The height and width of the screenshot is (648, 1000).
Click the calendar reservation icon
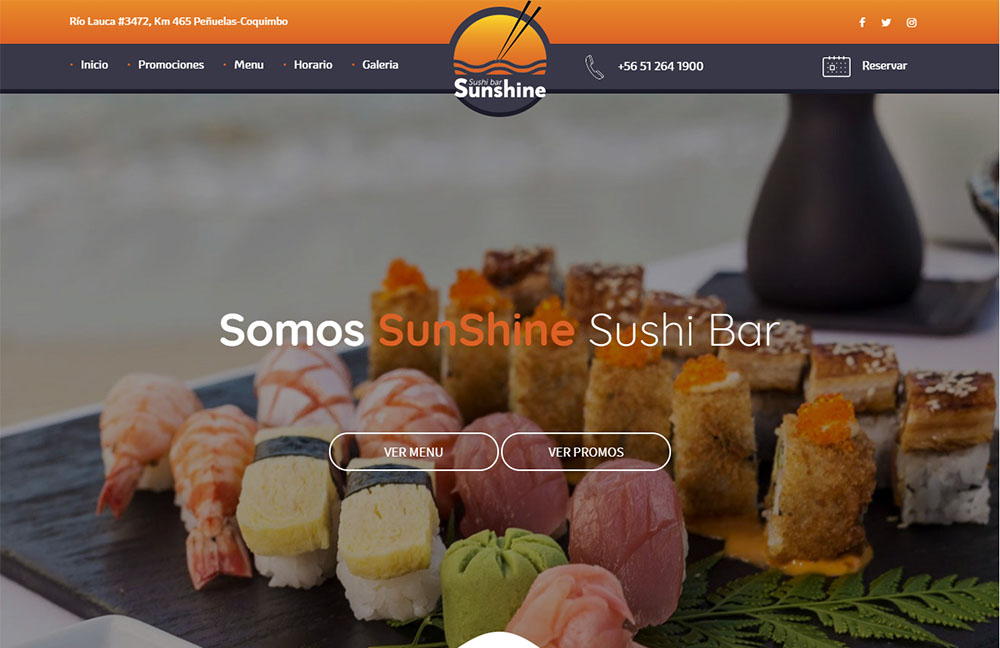click(x=836, y=66)
